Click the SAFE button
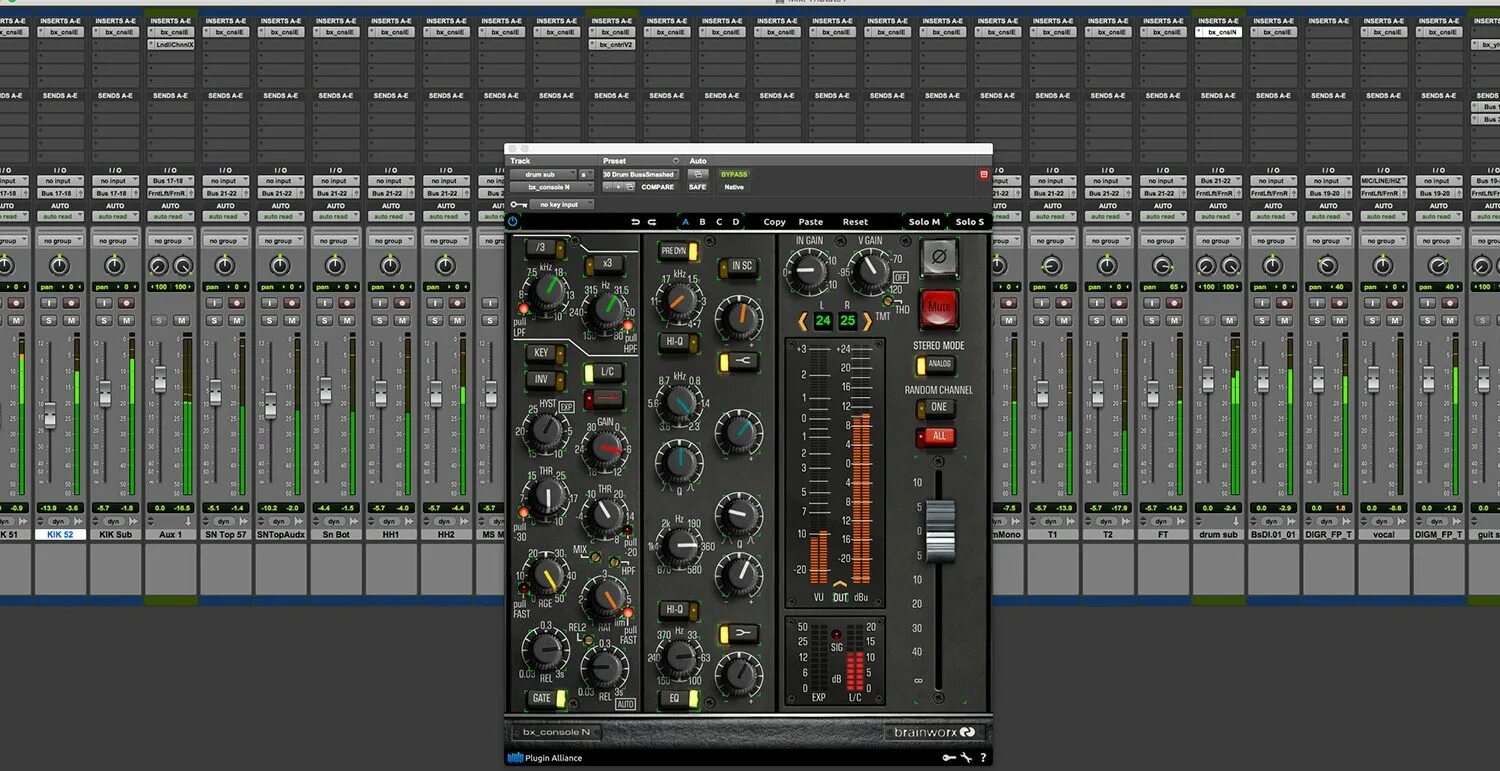Image resolution: width=1500 pixels, height=771 pixels. (x=697, y=187)
